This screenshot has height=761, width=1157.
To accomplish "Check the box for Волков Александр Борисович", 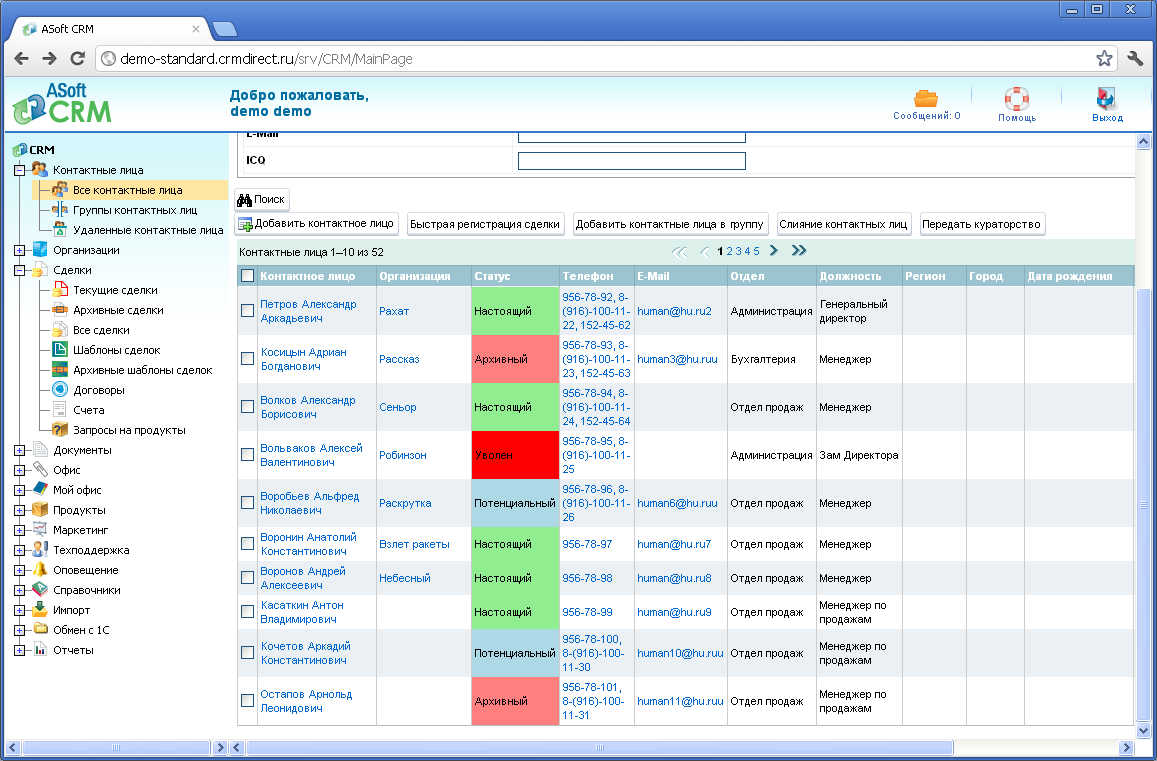I will click(x=247, y=407).
